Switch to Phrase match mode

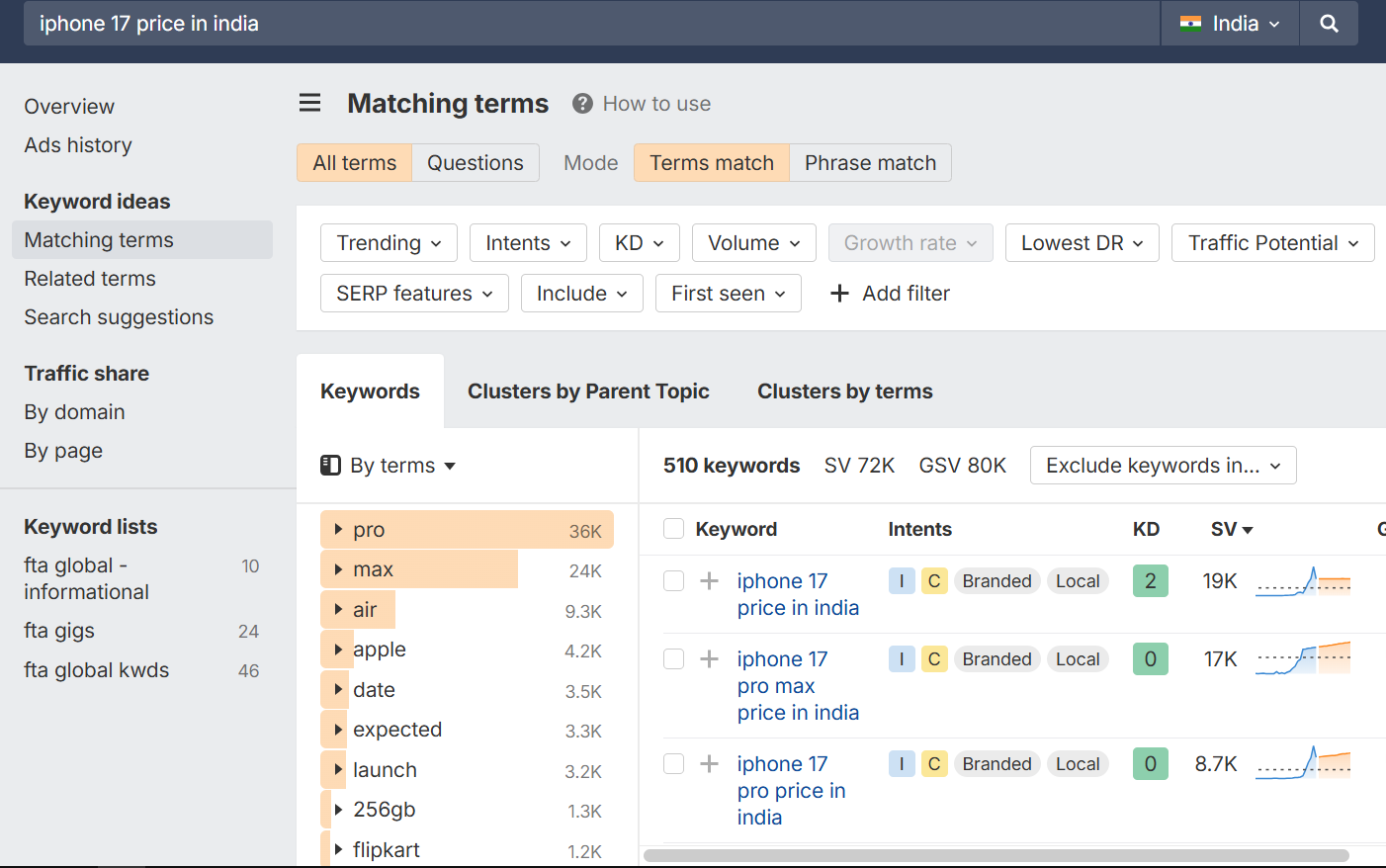coord(870,163)
